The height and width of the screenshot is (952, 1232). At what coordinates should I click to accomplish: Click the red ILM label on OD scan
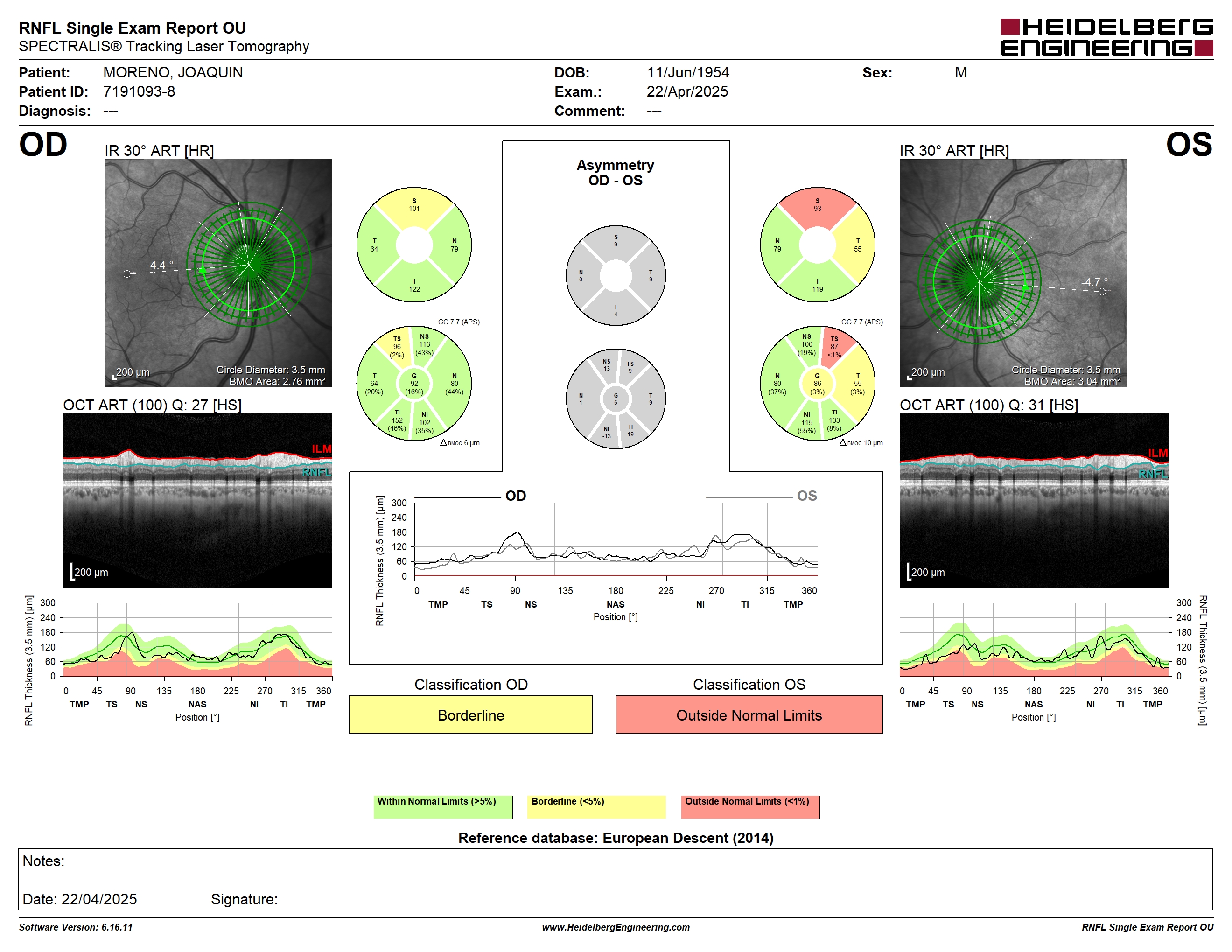click(x=322, y=449)
